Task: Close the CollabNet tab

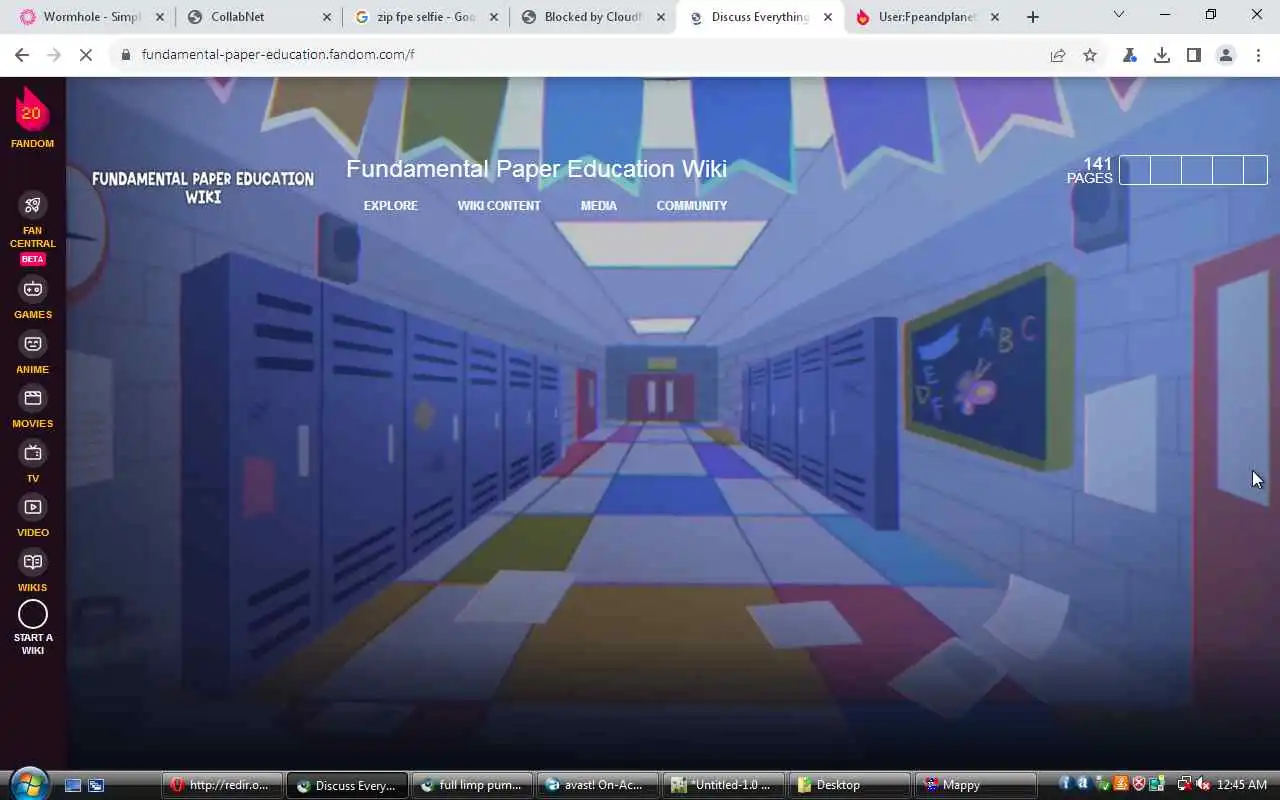Action: click(x=326, y=17)
